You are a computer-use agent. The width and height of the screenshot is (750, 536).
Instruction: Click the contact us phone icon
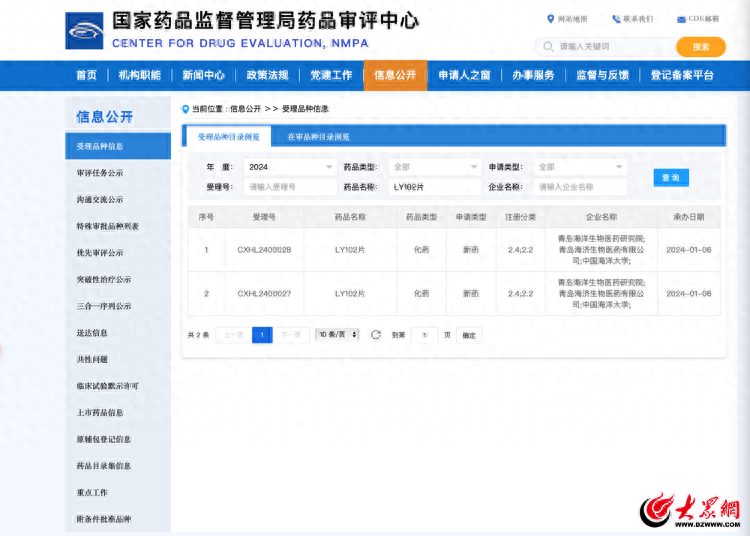(616, 19)
